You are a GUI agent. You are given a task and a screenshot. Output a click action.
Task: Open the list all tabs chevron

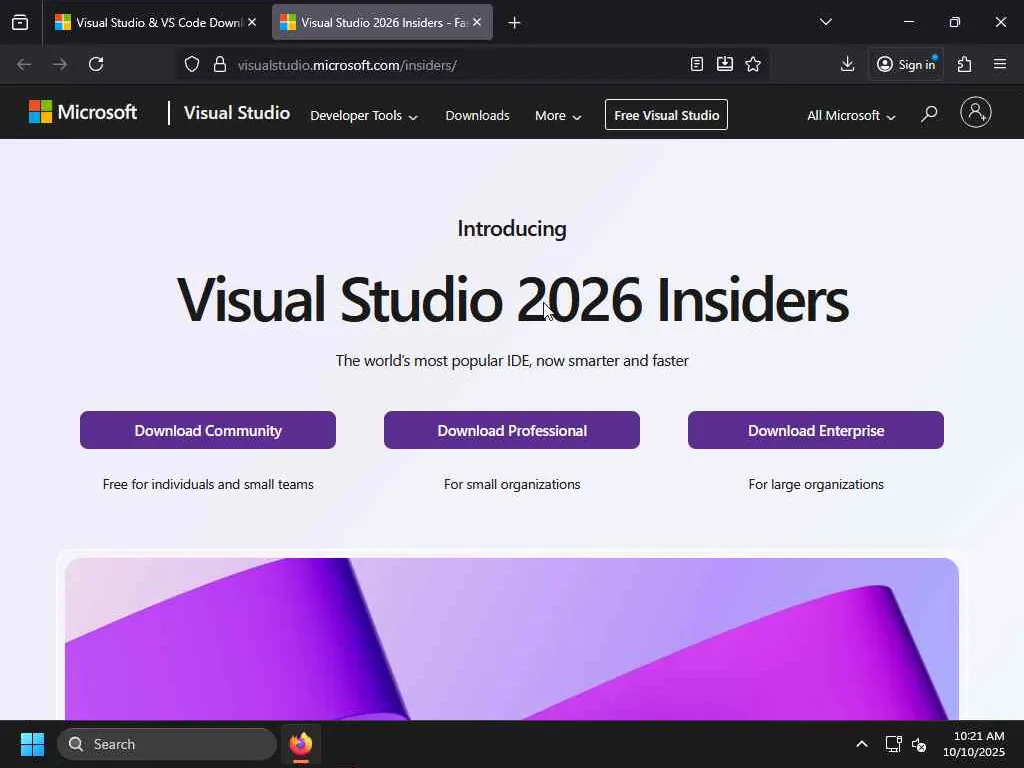[825, 22]
